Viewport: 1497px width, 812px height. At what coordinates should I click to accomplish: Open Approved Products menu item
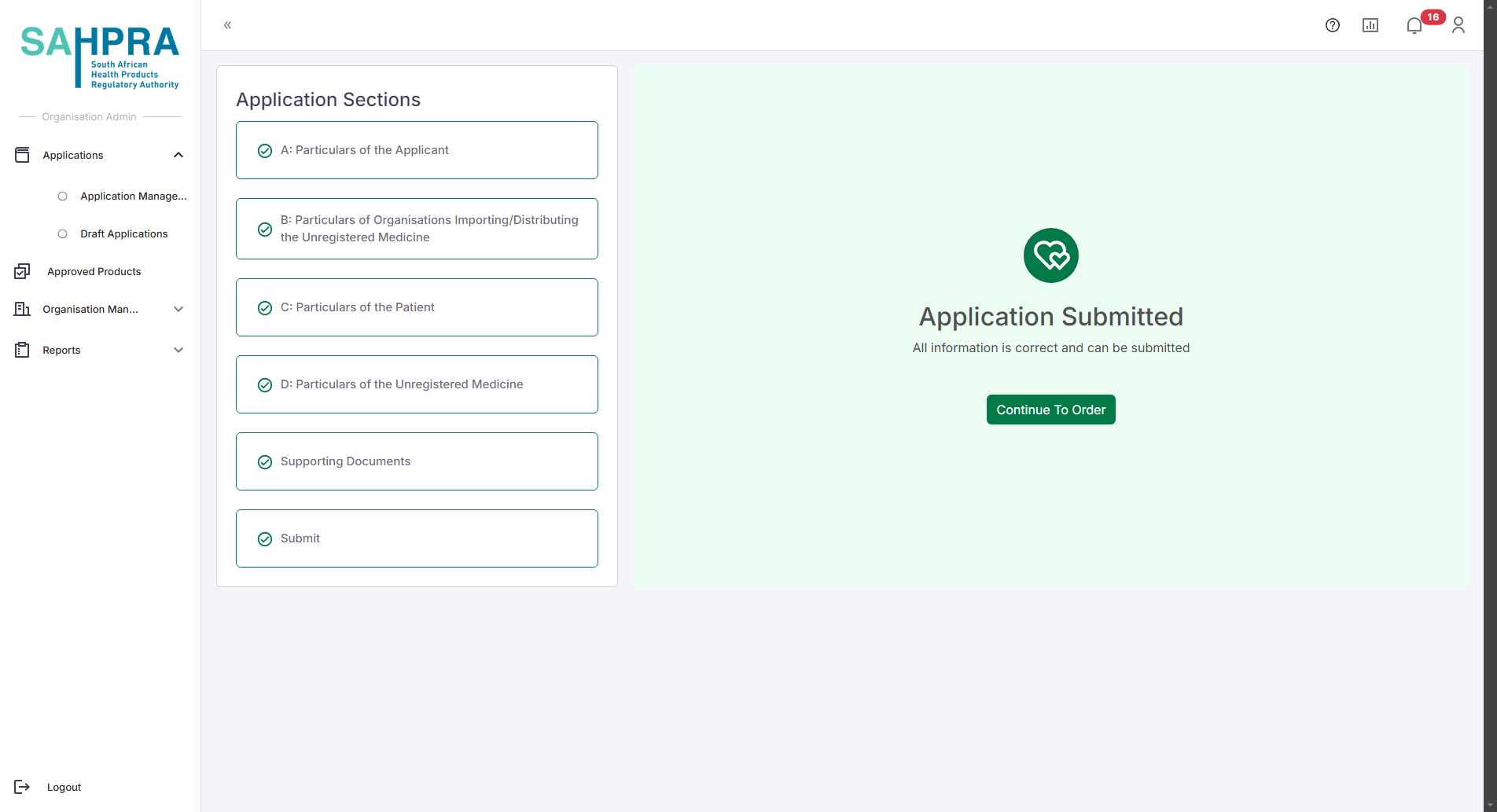click(x=94, y=271)
